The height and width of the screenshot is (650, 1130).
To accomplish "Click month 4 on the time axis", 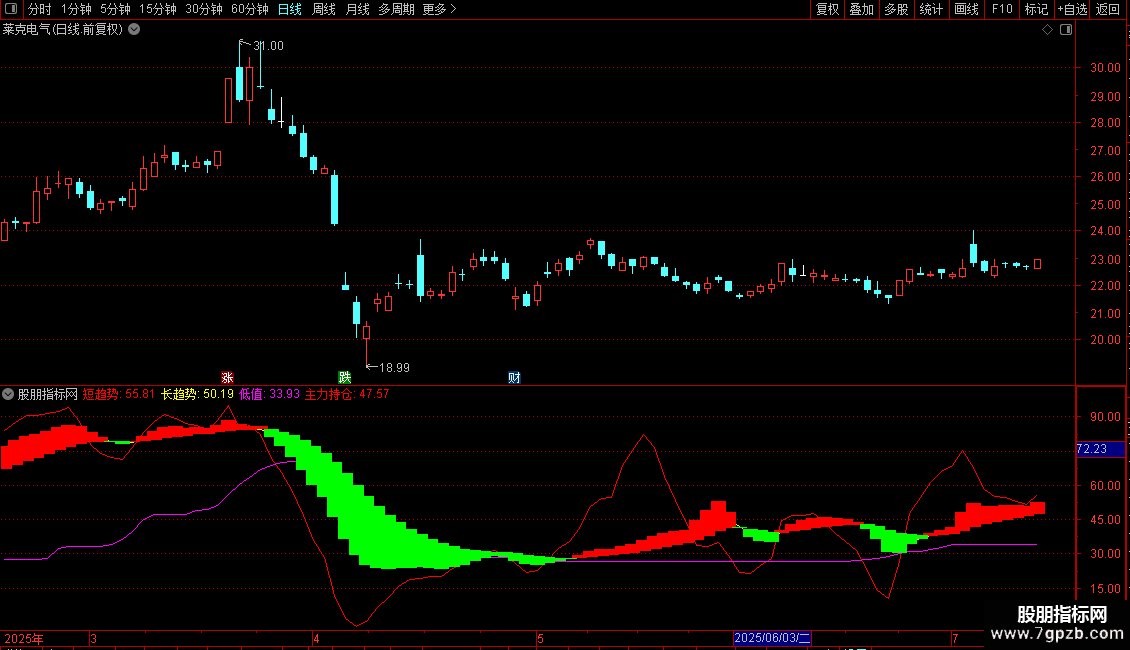I will tap(316, 638).
